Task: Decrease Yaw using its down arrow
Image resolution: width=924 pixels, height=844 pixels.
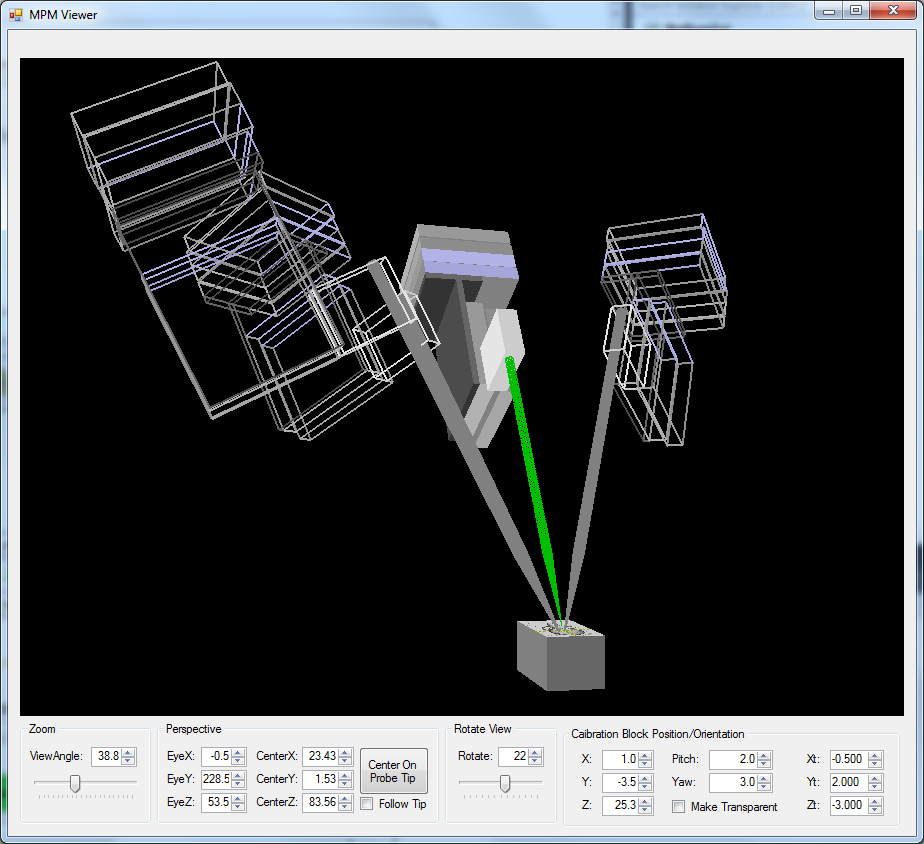Action: point(764,786)
